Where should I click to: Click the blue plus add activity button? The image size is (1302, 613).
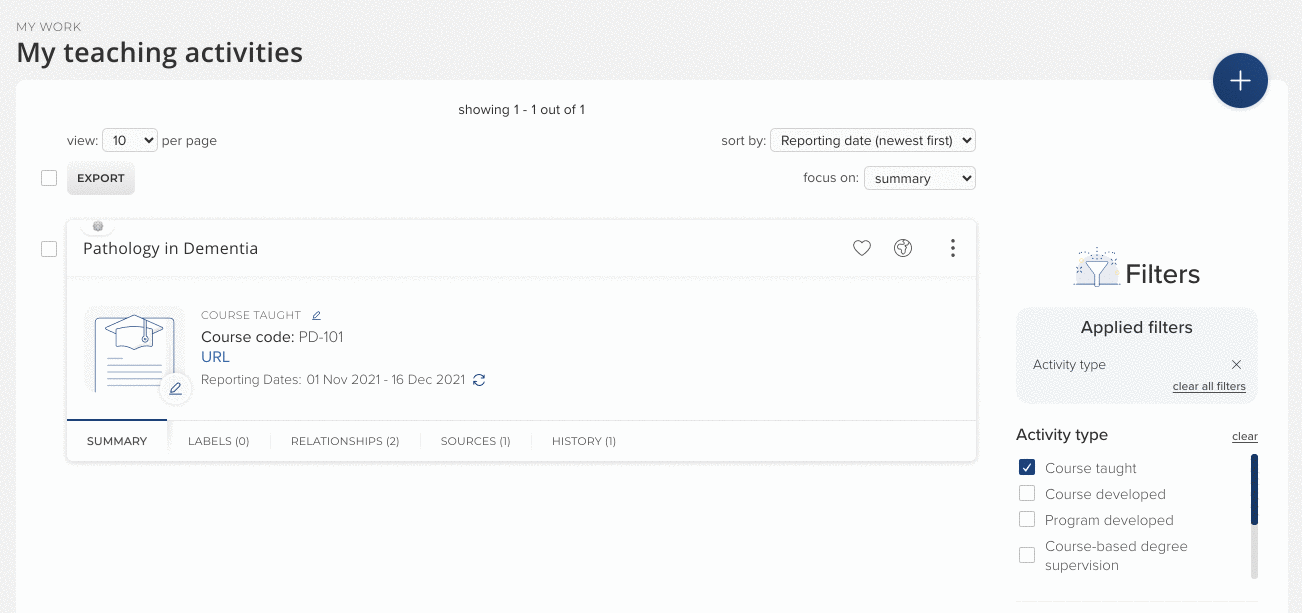pyautogui.click(x=1240, y=80)
